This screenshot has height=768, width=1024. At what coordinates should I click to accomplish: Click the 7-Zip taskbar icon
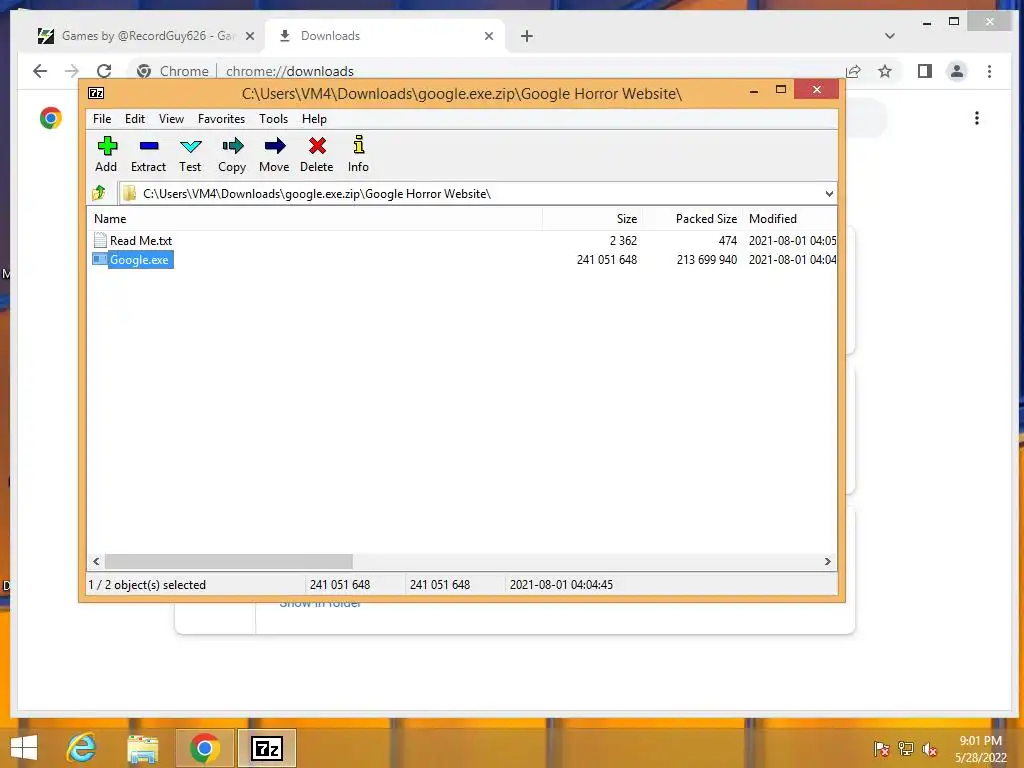pyautogui.click(x=266, y=748)
